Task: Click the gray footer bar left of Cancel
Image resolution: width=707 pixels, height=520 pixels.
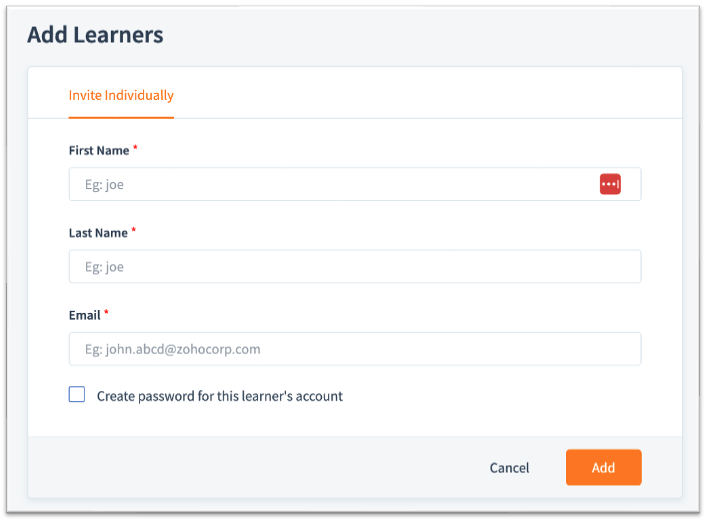Action: (250, 467)
